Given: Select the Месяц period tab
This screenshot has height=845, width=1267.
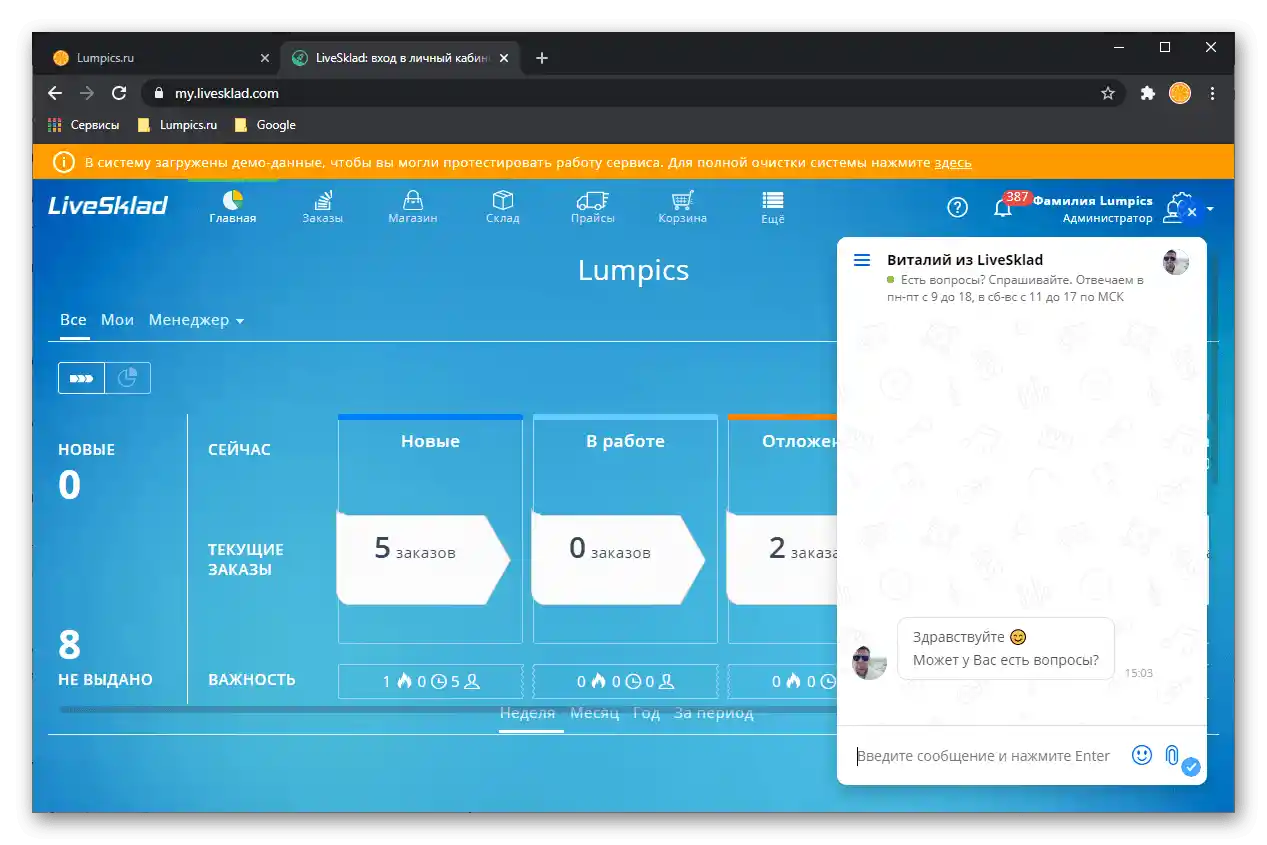Looking at the screenshot, I should pos(595,712).
